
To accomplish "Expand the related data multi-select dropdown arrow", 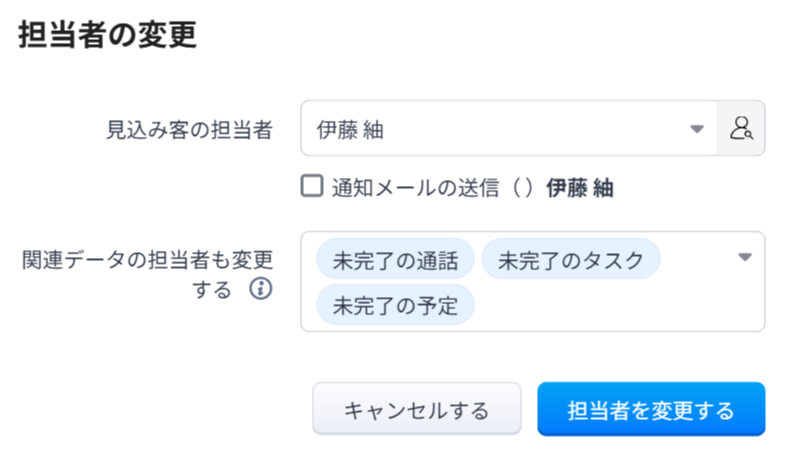I will tap(744, 258).
